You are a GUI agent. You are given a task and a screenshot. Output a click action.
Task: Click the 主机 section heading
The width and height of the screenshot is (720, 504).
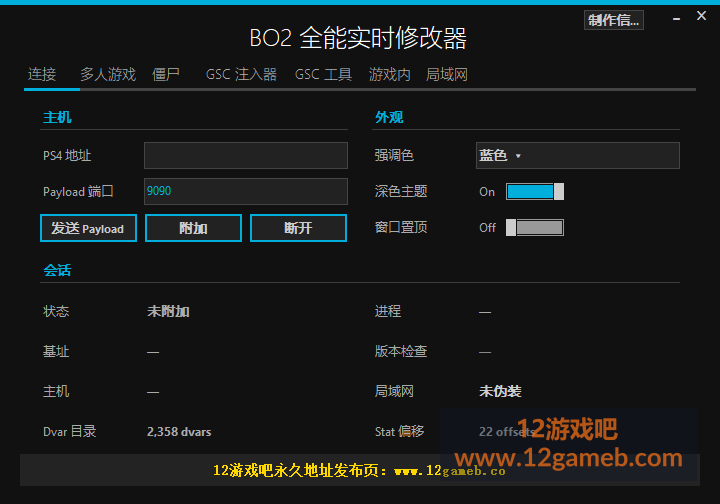coord(57,118)
